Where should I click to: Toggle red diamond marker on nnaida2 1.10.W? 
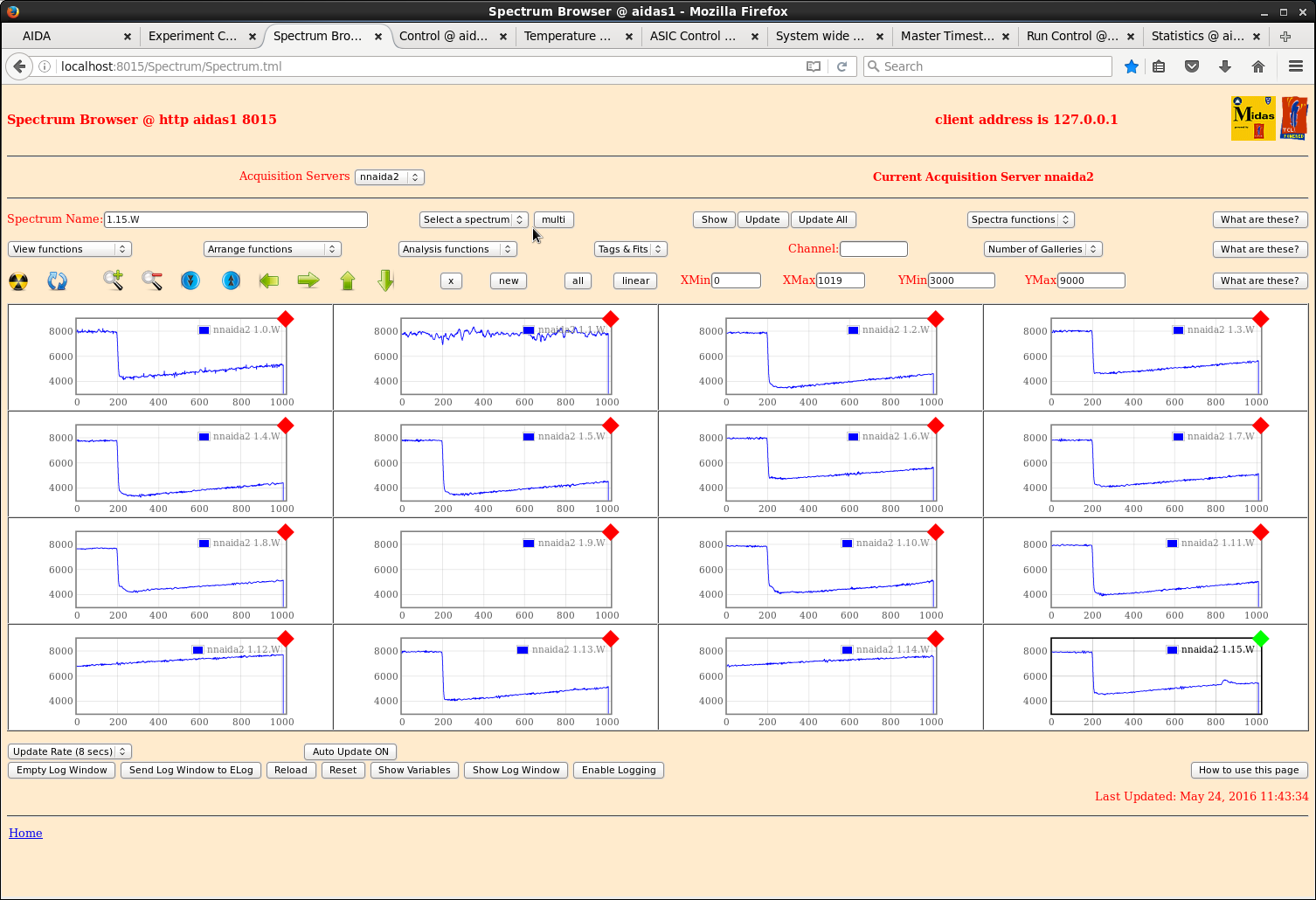935,532
